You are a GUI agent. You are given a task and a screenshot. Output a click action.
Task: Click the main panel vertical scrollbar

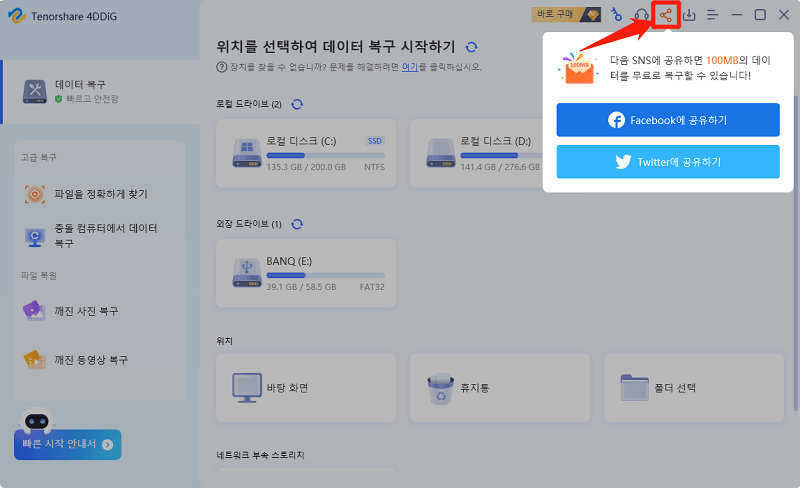pyautogui.click(x=795, y=253)
